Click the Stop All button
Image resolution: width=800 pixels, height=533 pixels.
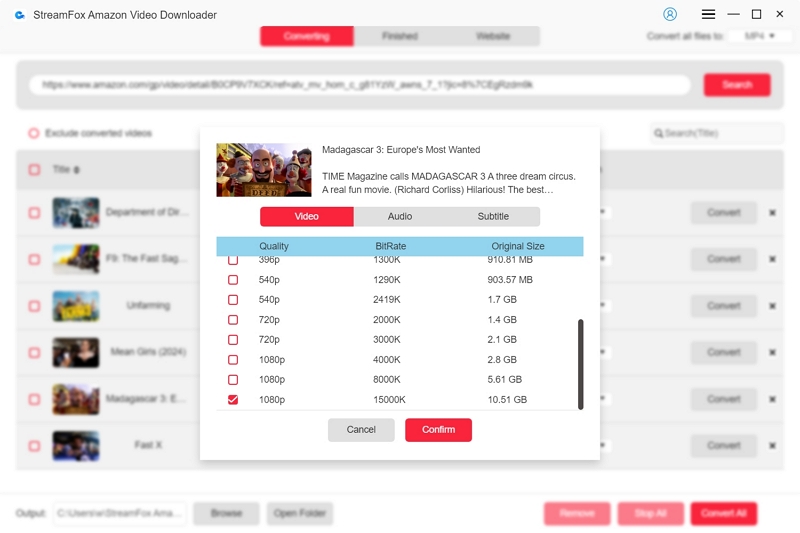point(651,513)
